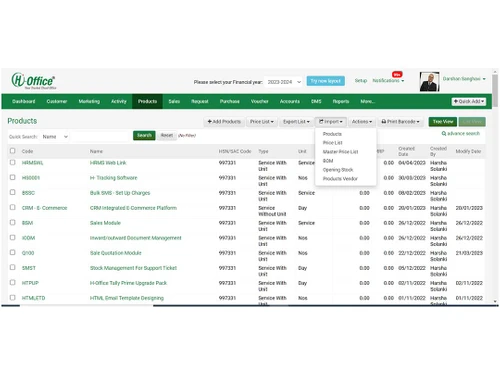Open the HRMS Web Link product
This screenshot has height=375, width=500.
coord(108,163)
